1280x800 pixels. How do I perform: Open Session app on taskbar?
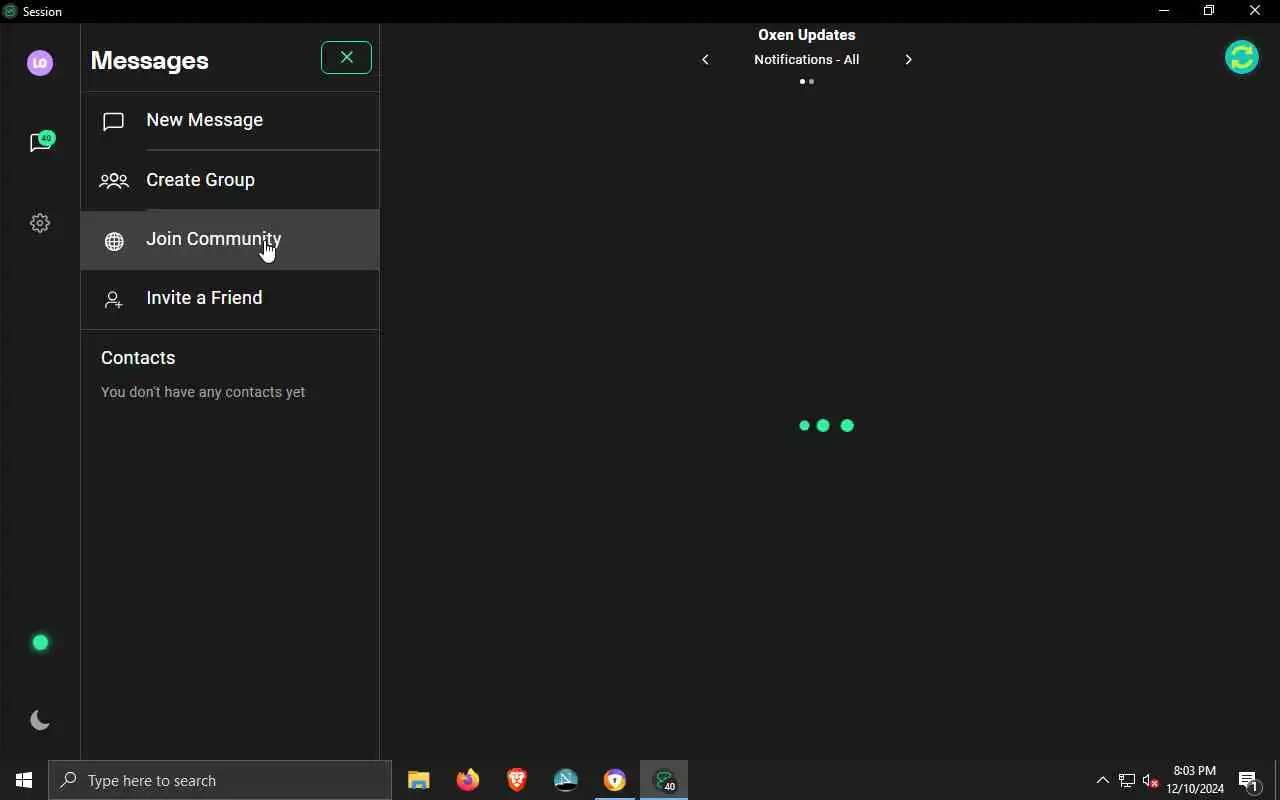coord(664,780)
